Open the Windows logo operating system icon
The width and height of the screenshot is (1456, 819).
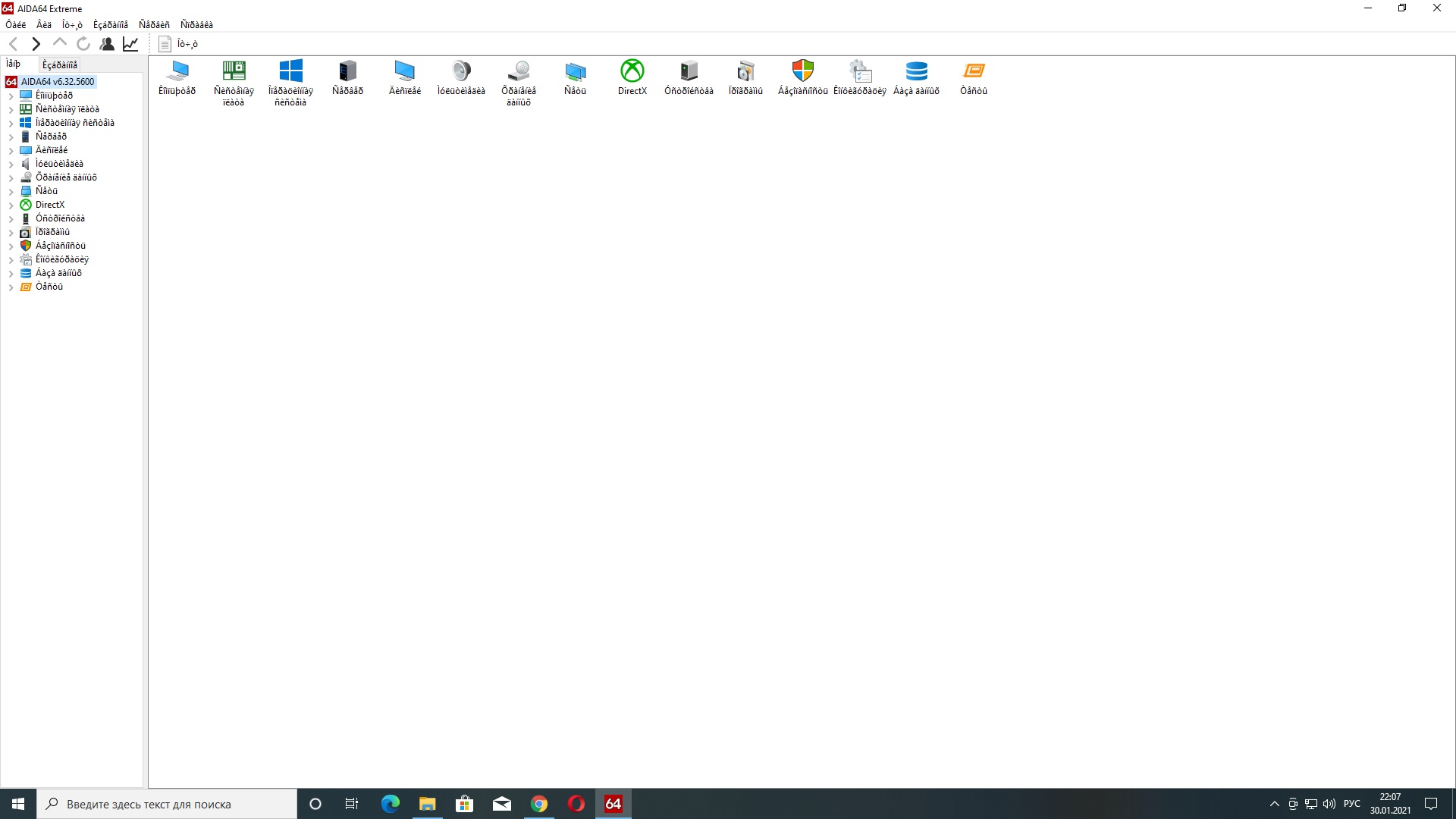tap(290, 71)
